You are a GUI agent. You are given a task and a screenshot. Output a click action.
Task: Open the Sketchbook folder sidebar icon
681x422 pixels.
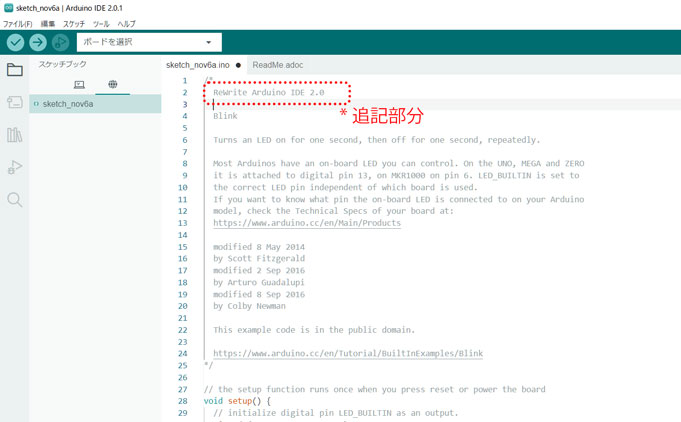[15, 69]
